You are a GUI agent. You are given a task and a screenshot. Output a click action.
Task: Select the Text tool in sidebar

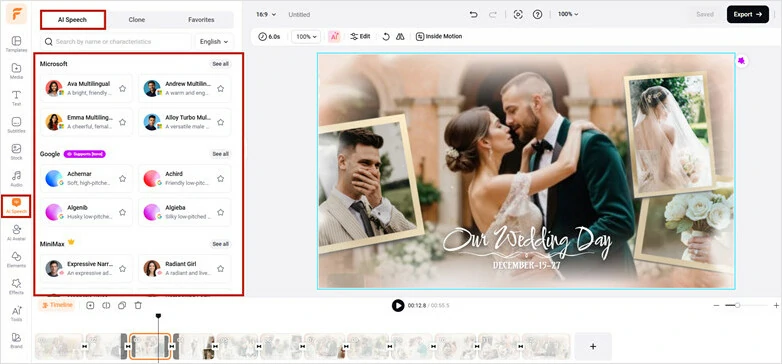[16, 98]
